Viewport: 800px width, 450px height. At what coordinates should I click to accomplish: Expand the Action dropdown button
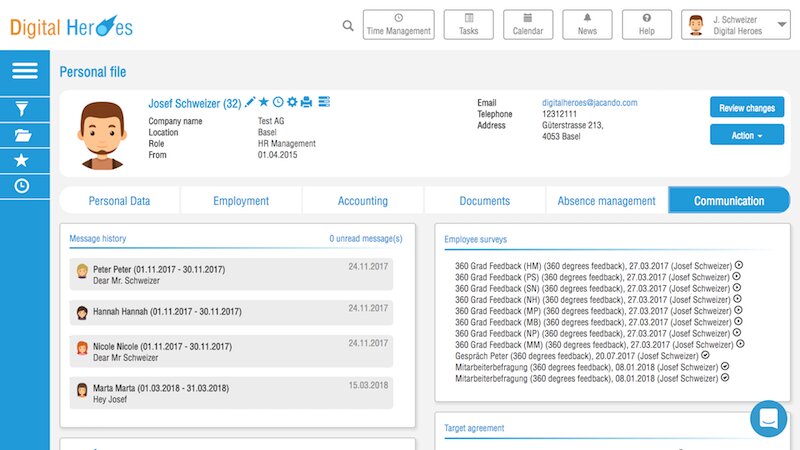tap(746, 135)
